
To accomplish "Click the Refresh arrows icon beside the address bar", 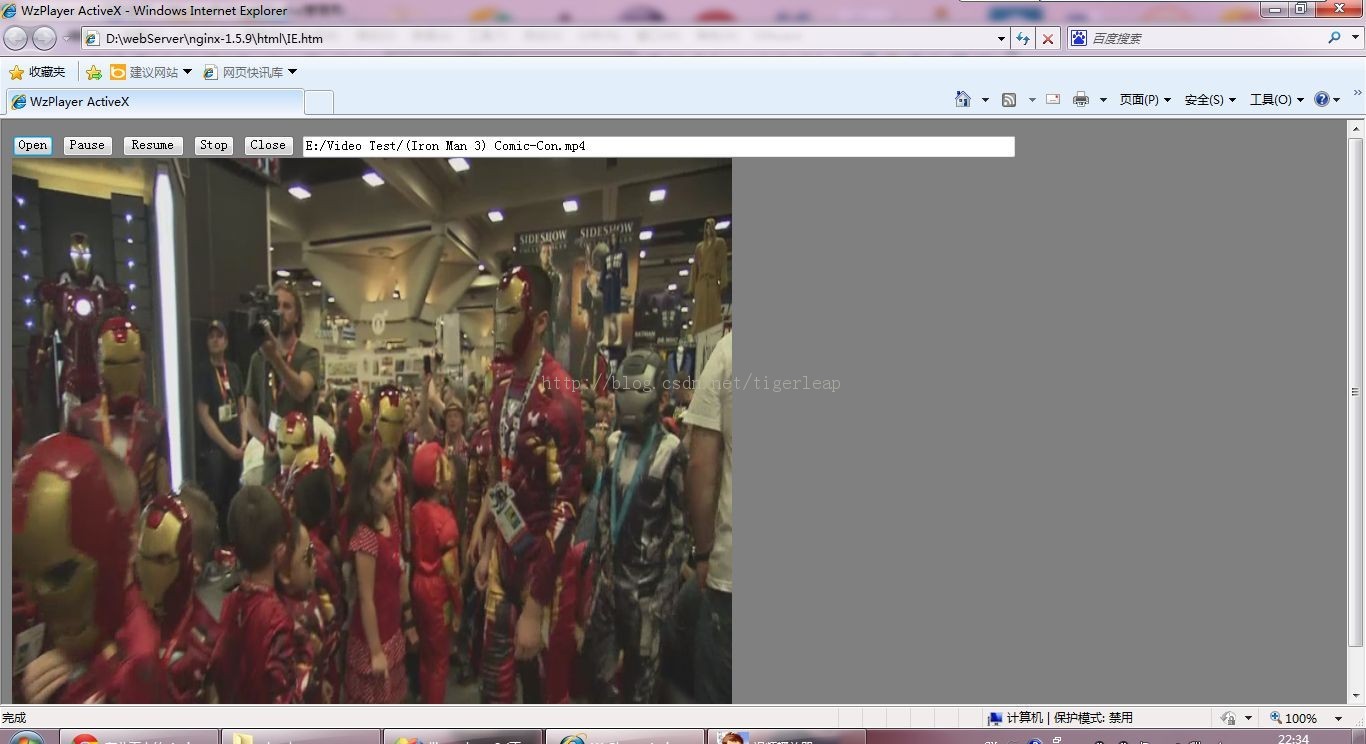I will click(1022, 38).
